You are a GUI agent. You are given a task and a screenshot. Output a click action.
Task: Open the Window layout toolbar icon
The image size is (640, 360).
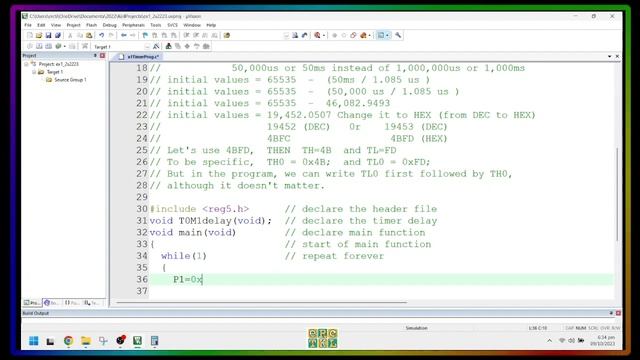point(381,36)
